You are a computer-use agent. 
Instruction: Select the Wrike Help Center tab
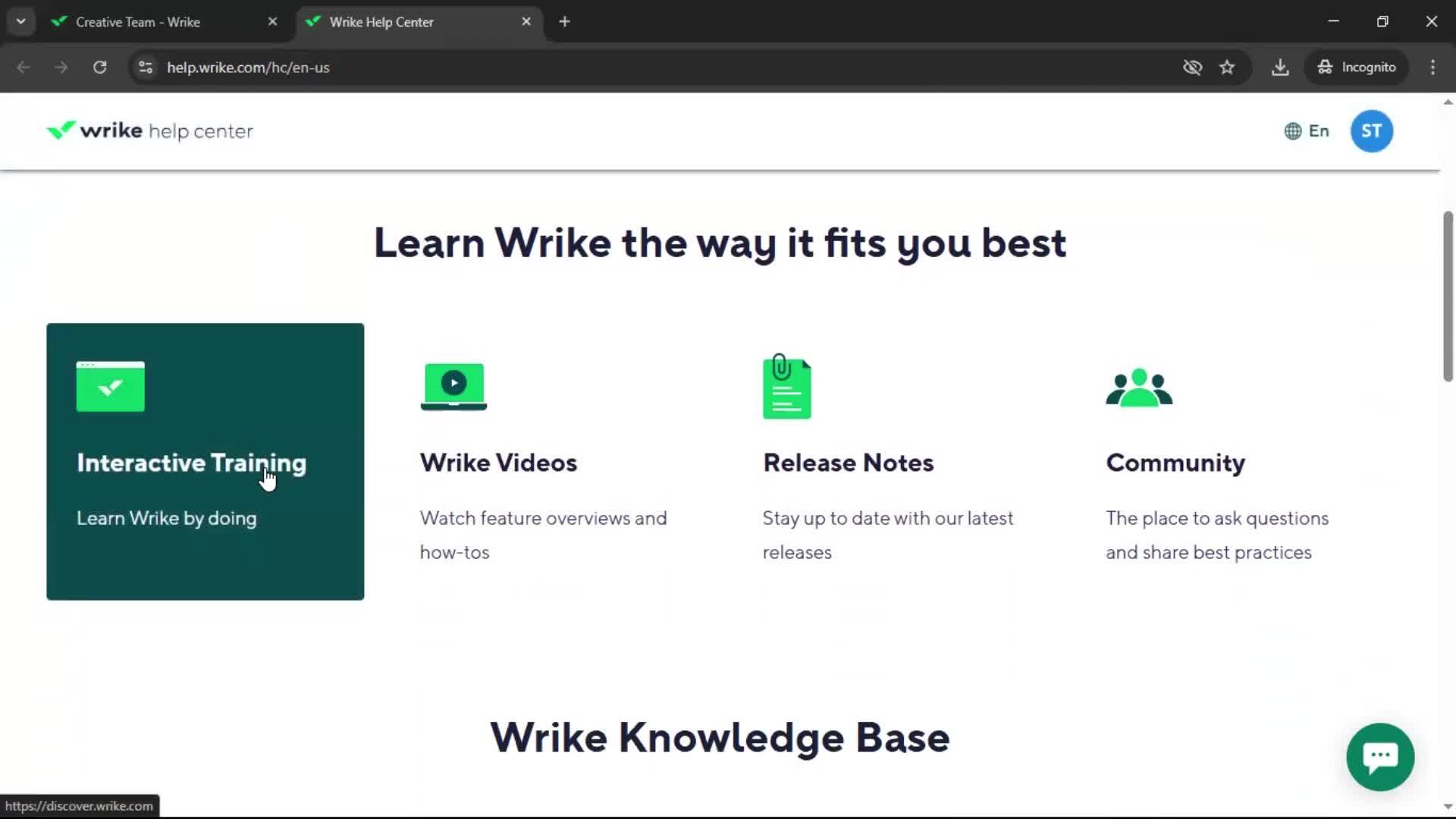[x=419, y=22]
